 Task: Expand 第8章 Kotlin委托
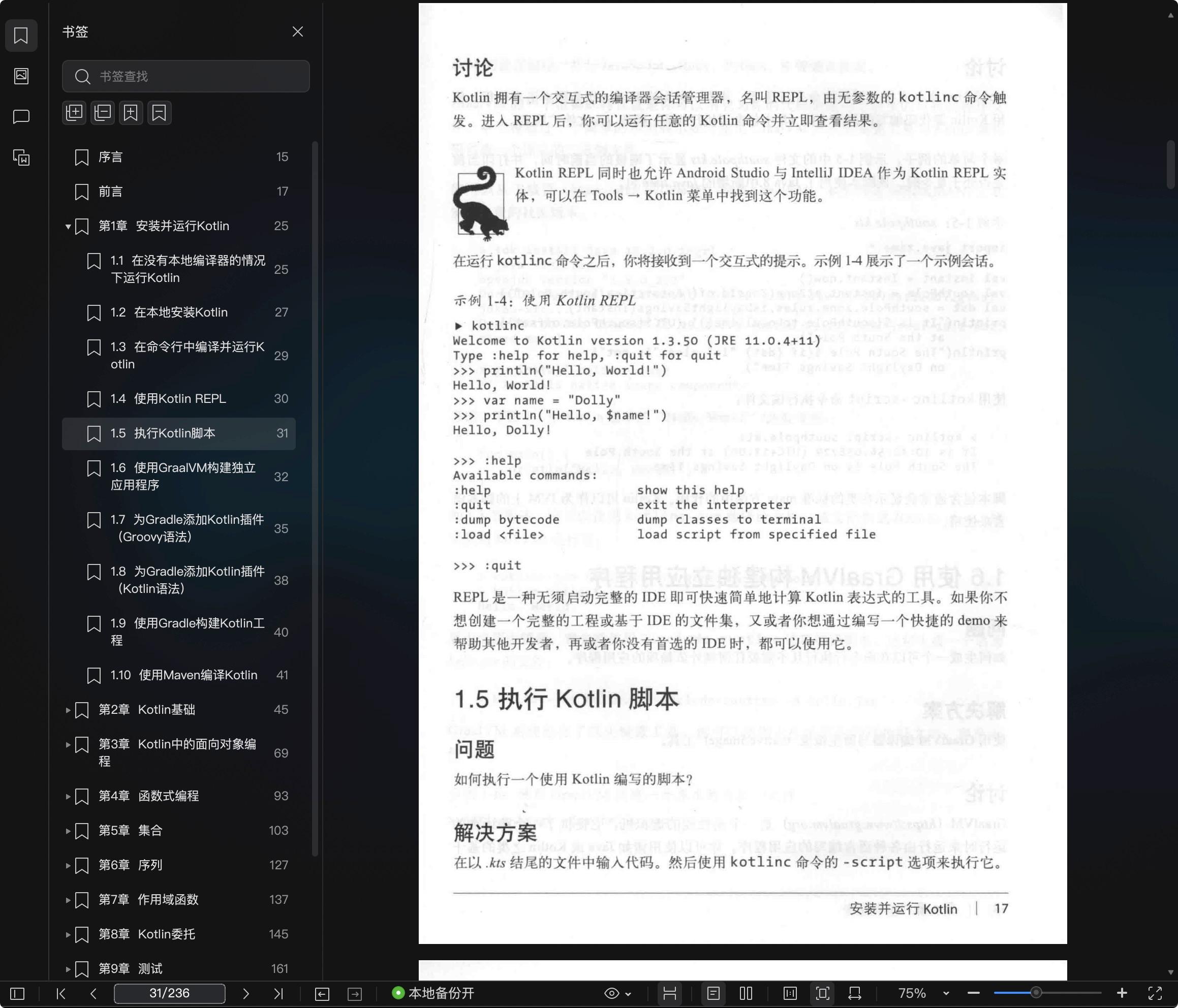(68, 935)
